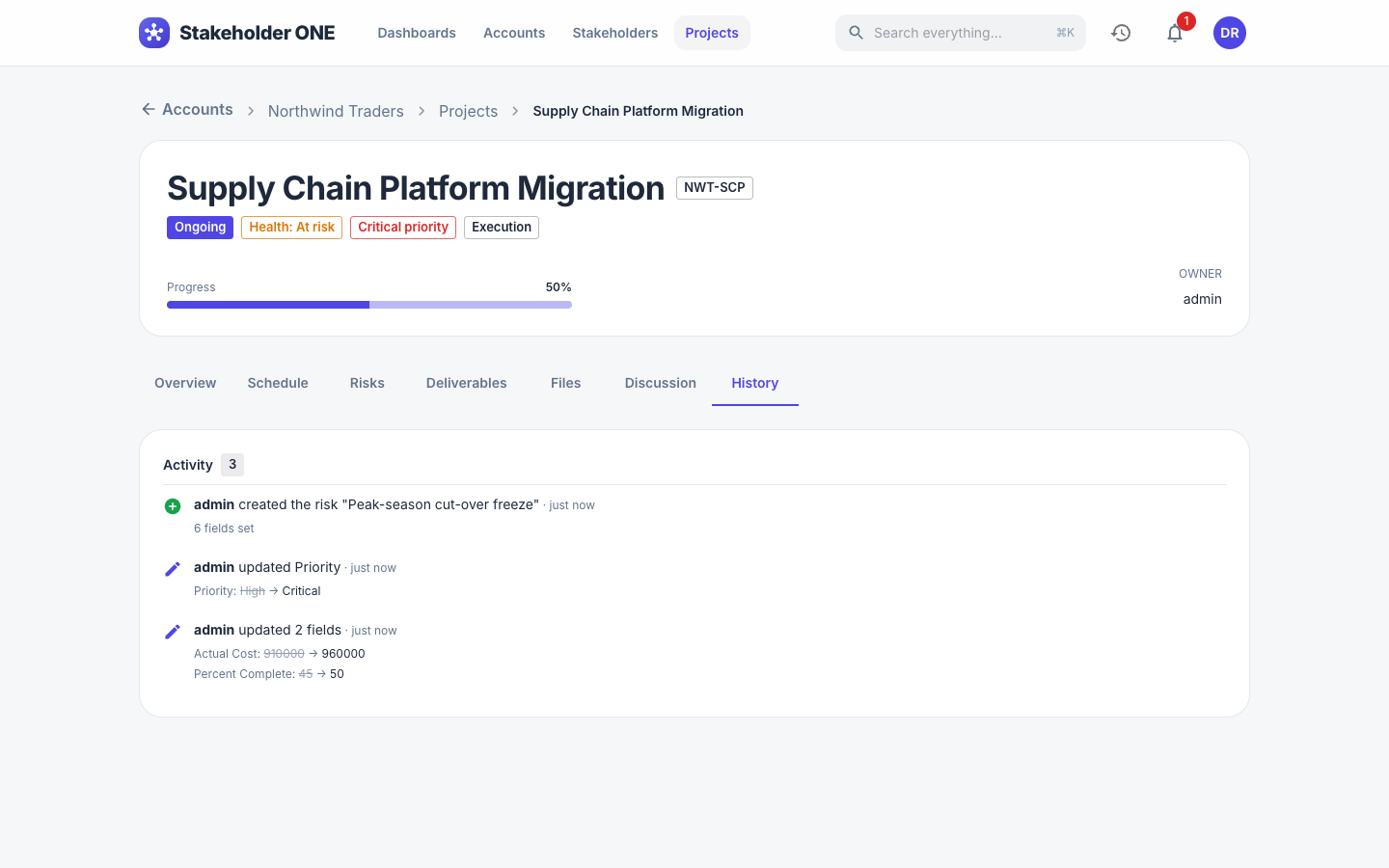Click the back arrow beside Accounts
Image resolution: width=1389 pixels, height=868 pixels.
click(x=149, y=109)
